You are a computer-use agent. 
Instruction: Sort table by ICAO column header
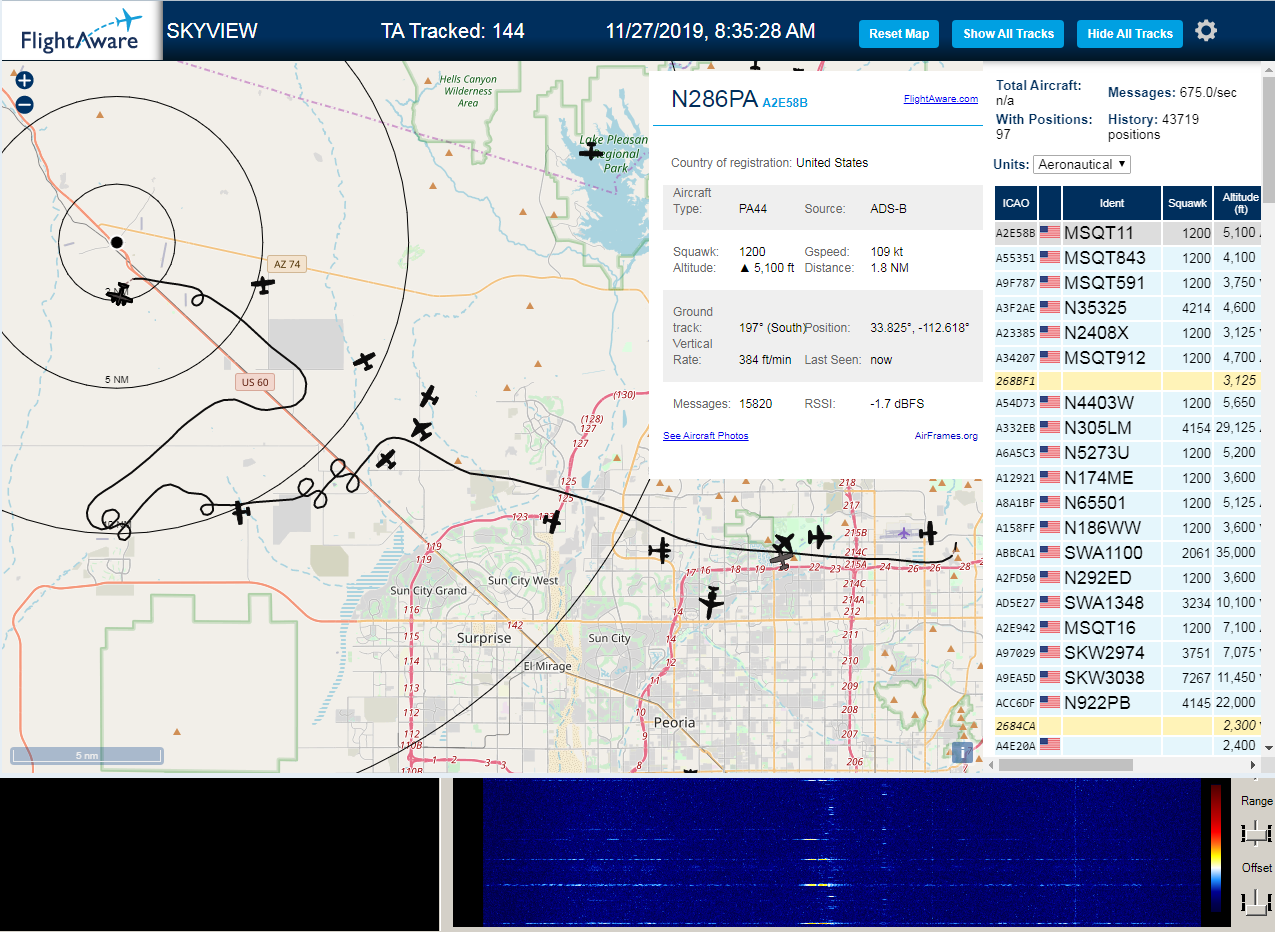(x=1016, y=203)
